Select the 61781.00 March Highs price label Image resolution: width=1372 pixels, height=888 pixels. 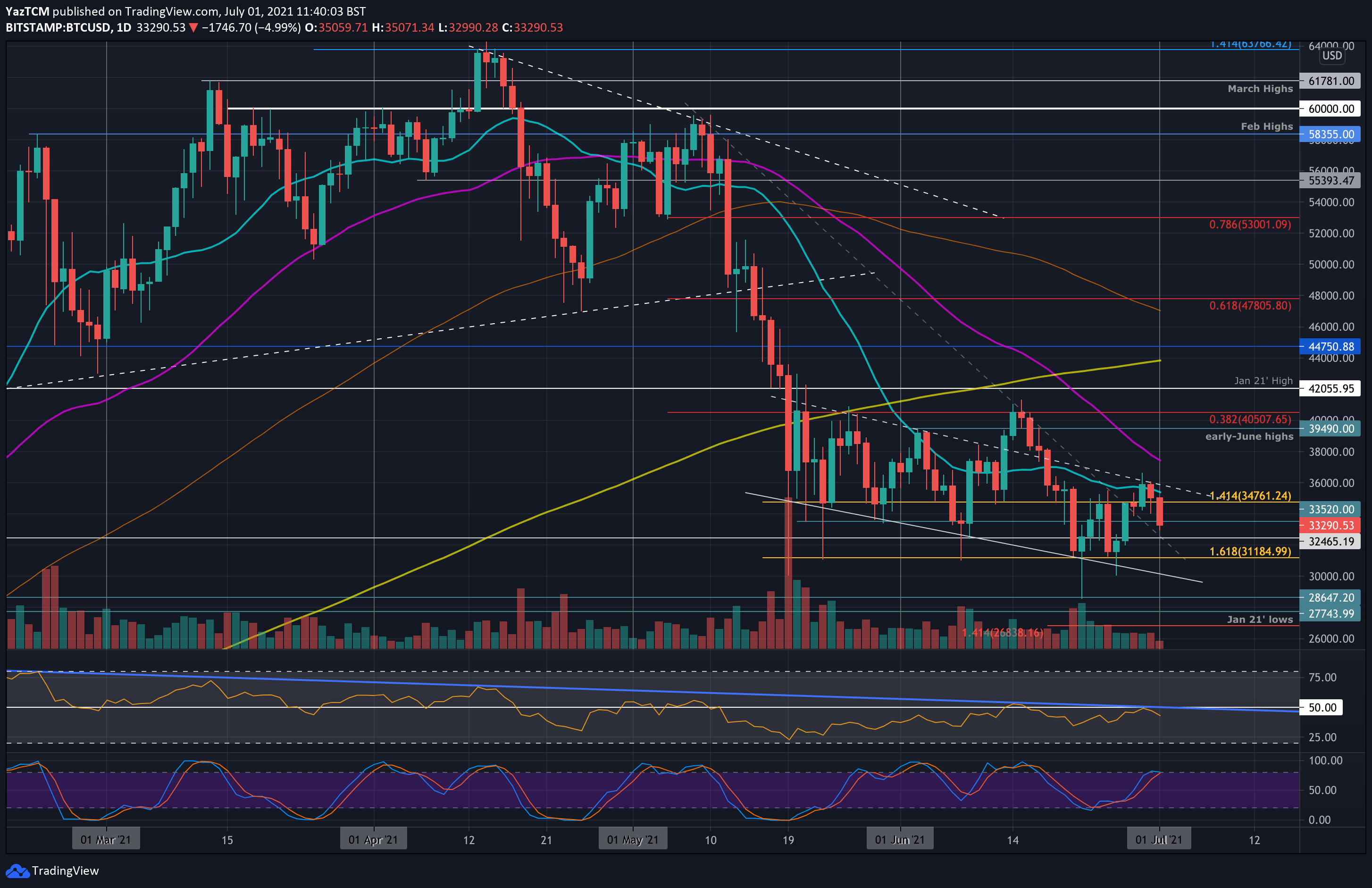point(1330,81)
